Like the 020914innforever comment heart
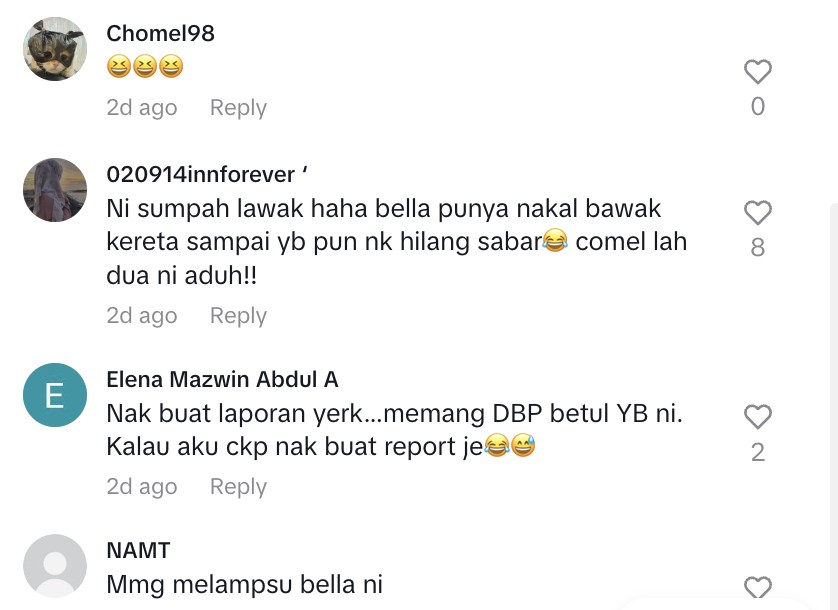The height and width of the screenshot is (610, 838). pos(758,213)
